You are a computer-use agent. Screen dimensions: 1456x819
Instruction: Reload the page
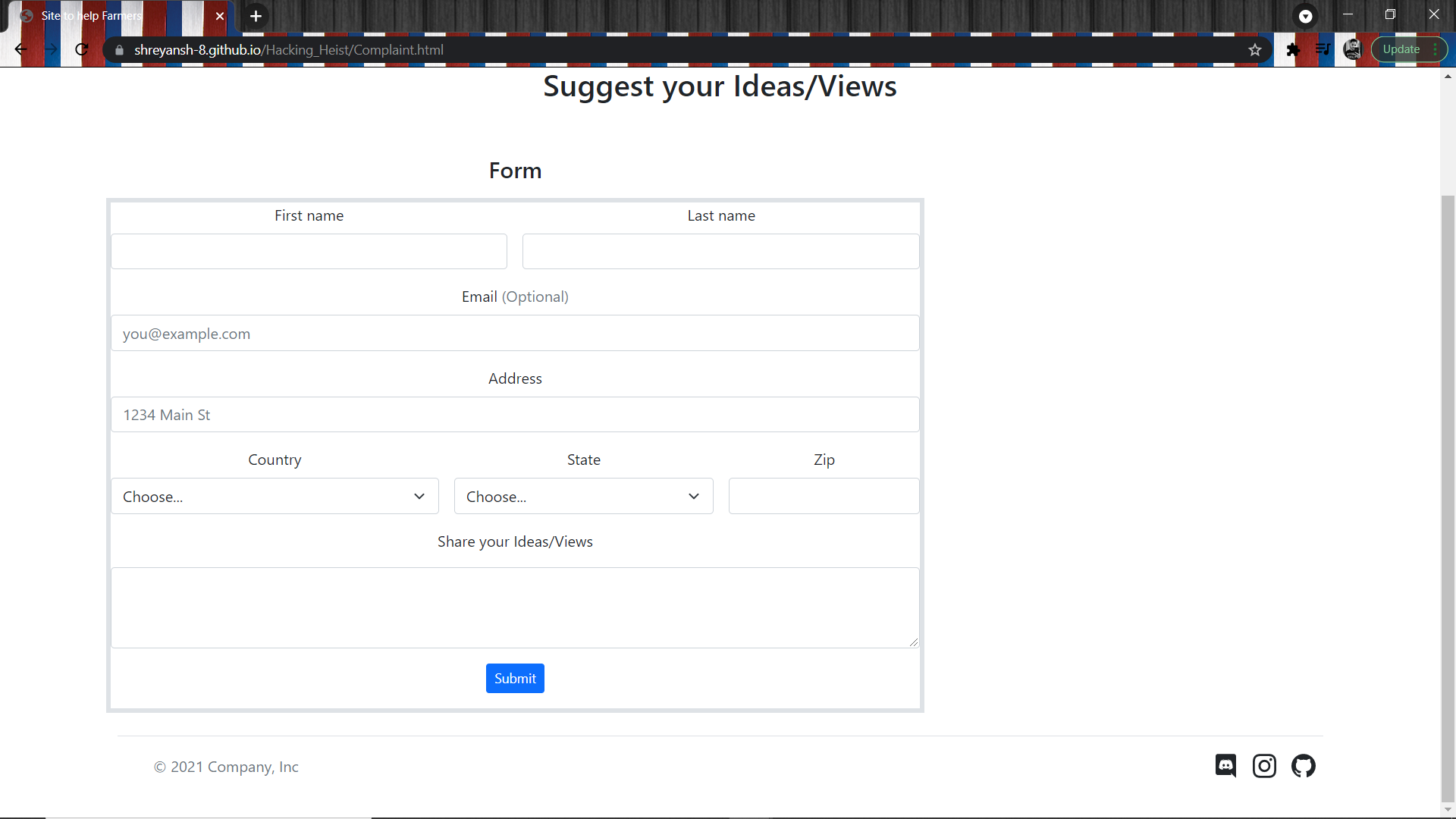(x=82, y=50)
